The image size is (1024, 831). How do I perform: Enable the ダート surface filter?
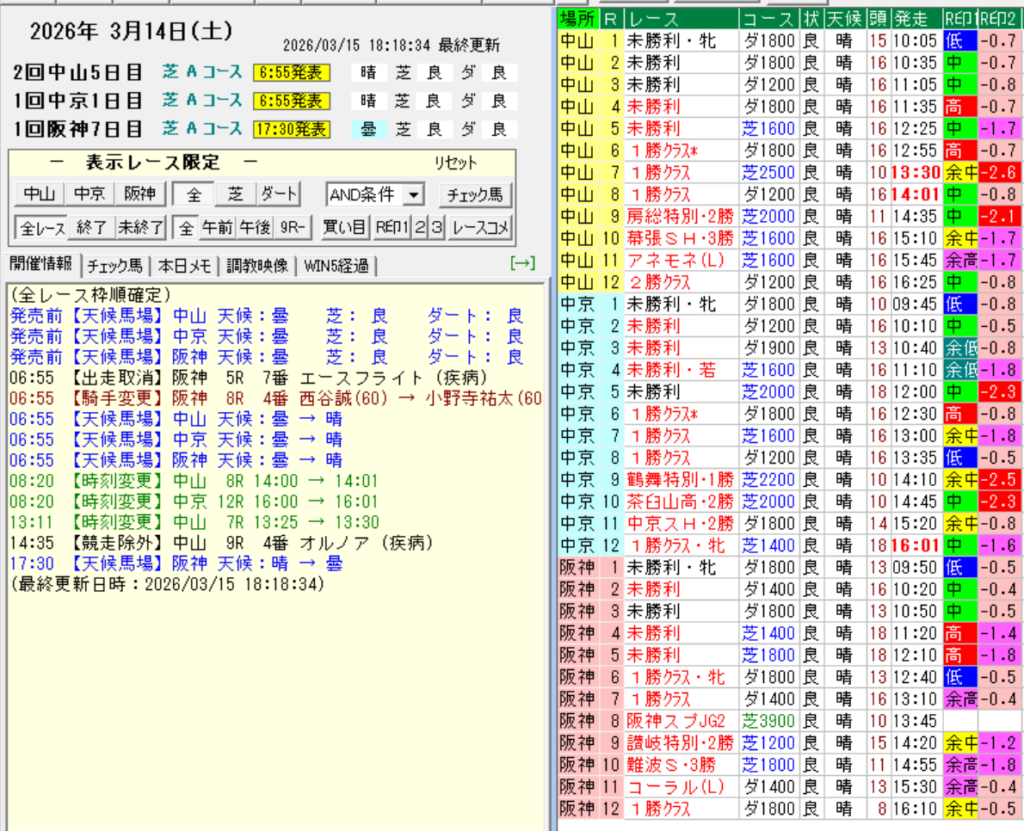click(279, 194)
